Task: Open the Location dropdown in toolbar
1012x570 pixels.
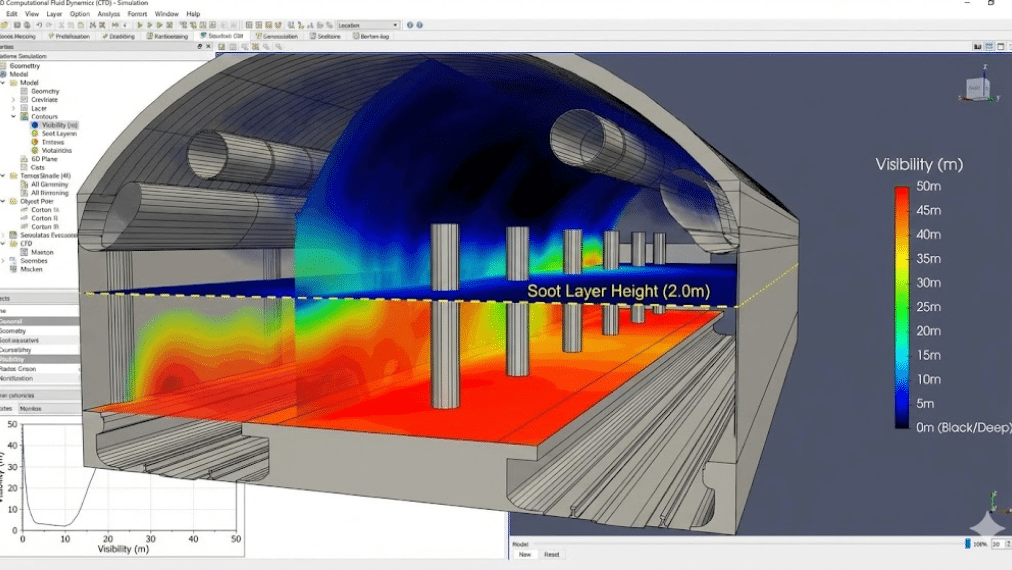Action: (x=368, y=25)
